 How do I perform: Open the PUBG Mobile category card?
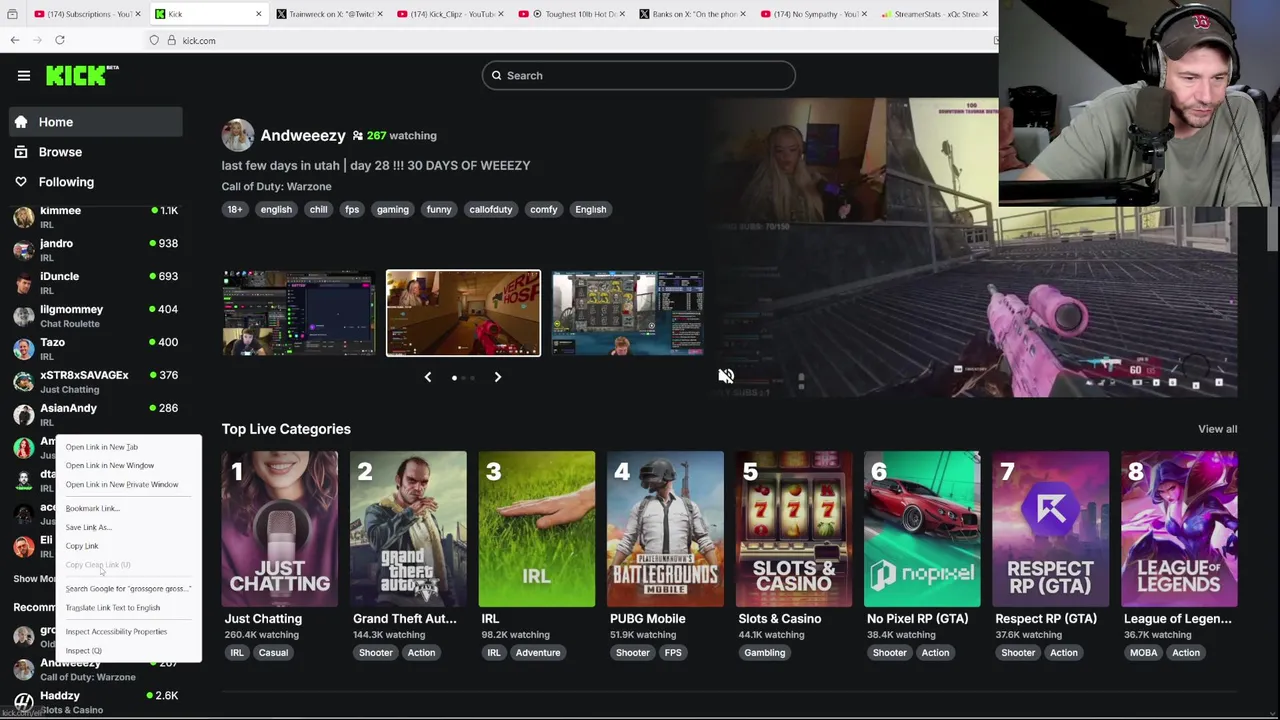click(x=665, y=529)
